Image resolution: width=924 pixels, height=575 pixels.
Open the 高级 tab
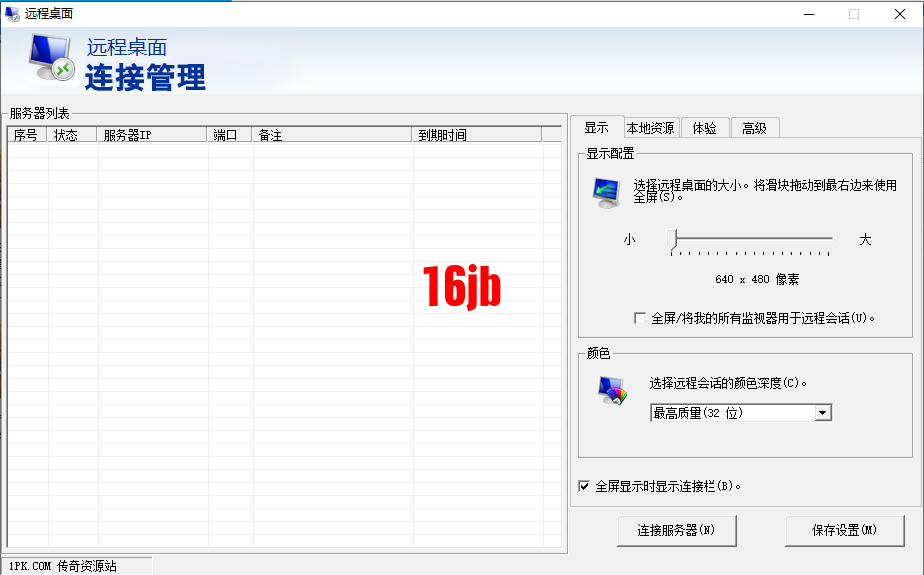click(x=754, y=128)
